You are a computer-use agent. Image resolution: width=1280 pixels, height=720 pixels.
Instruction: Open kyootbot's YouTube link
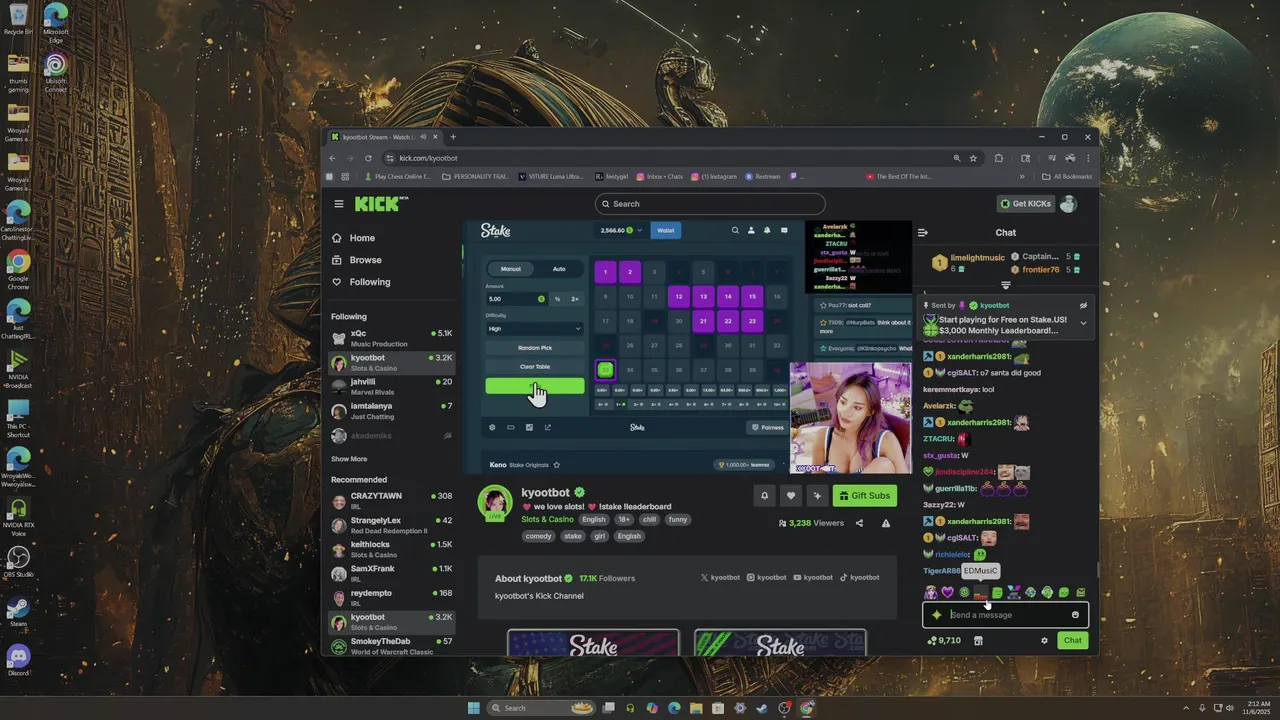[x=813, y=577]
